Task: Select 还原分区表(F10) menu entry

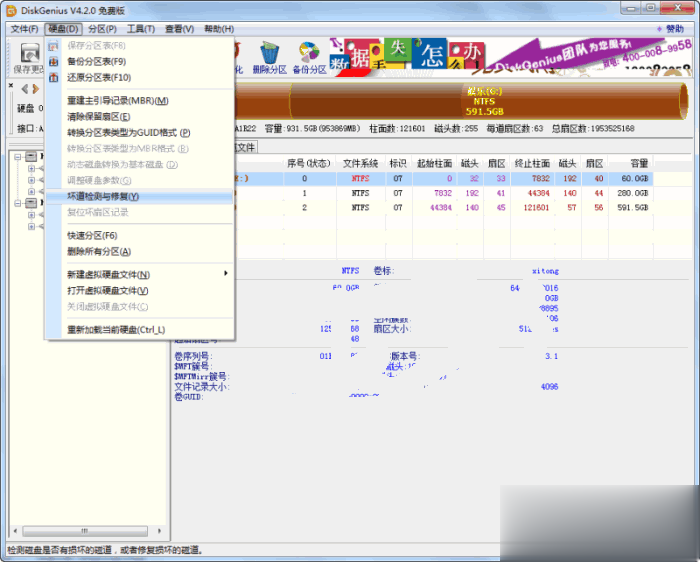Action: [x=99, y=77]
